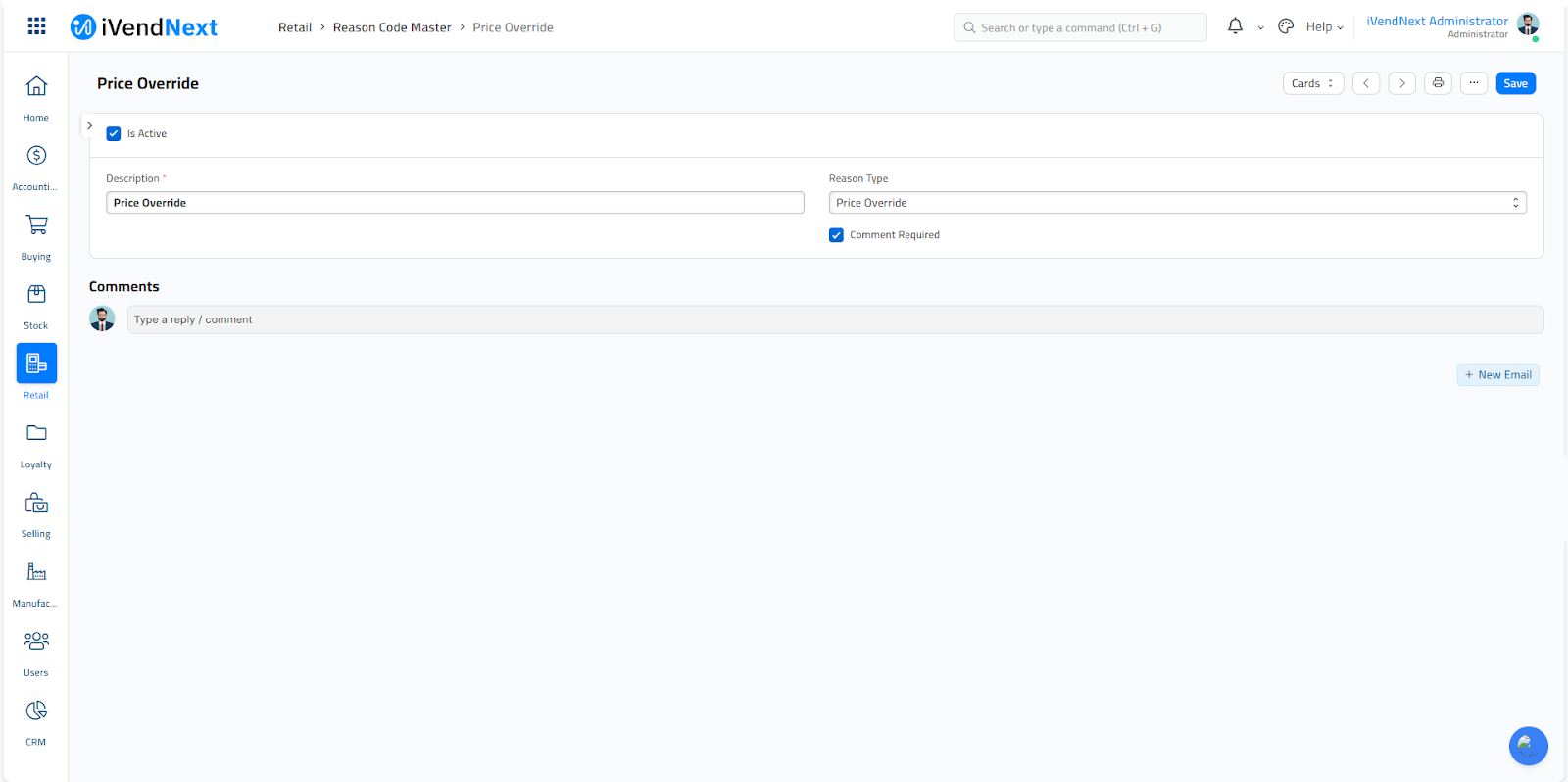Open the Reason Type dropdown
Viewport: 1568px width, 782px height.
[x=1177, y=203]
